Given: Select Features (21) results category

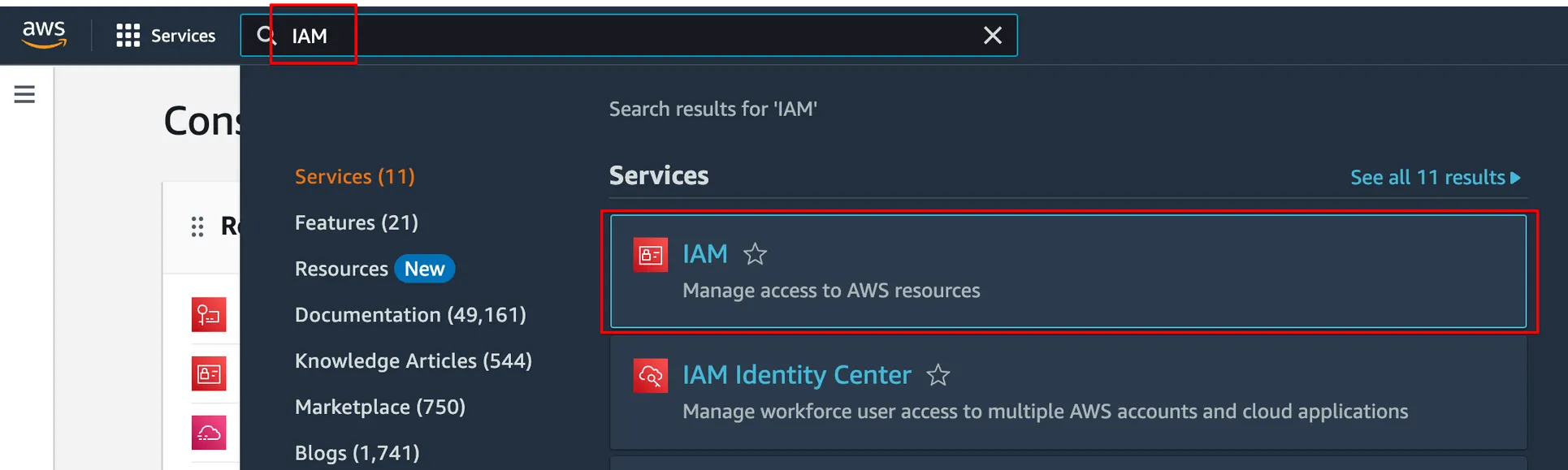Looking at the screenshot, I should click(x=356, y=222).
